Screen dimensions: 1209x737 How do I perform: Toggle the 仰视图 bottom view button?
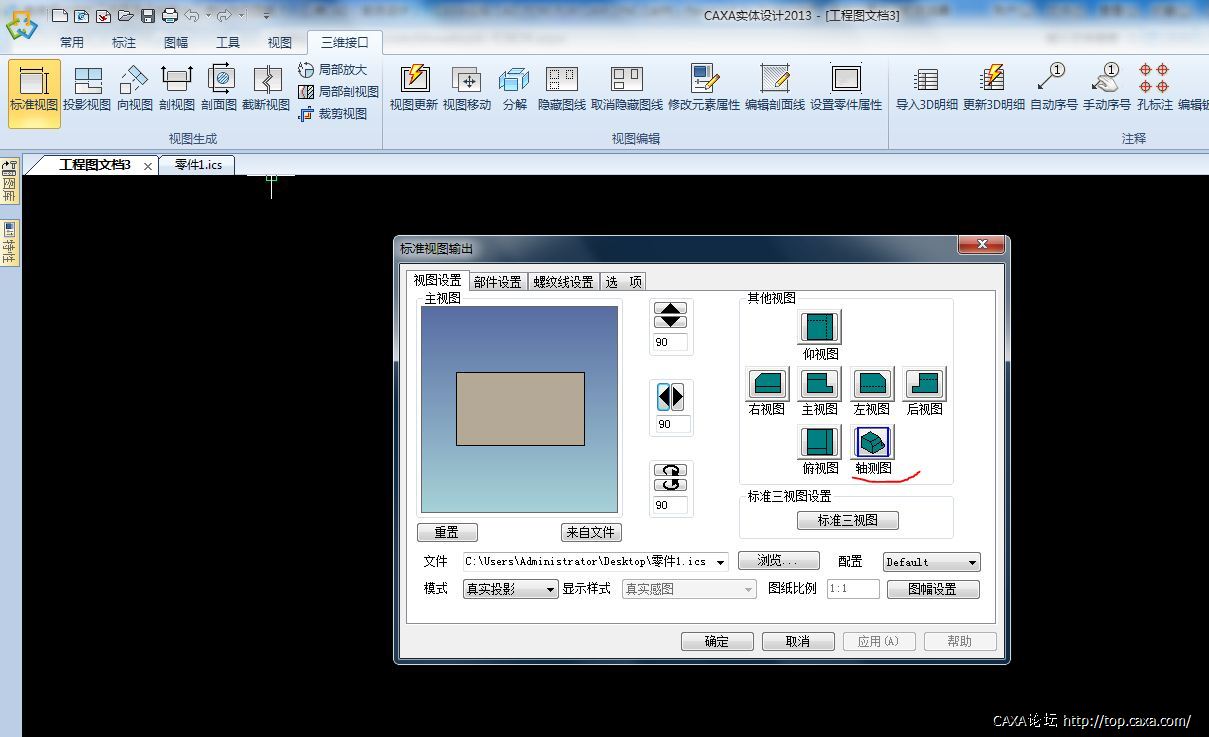pyautogui.click(x=820, y=327)
